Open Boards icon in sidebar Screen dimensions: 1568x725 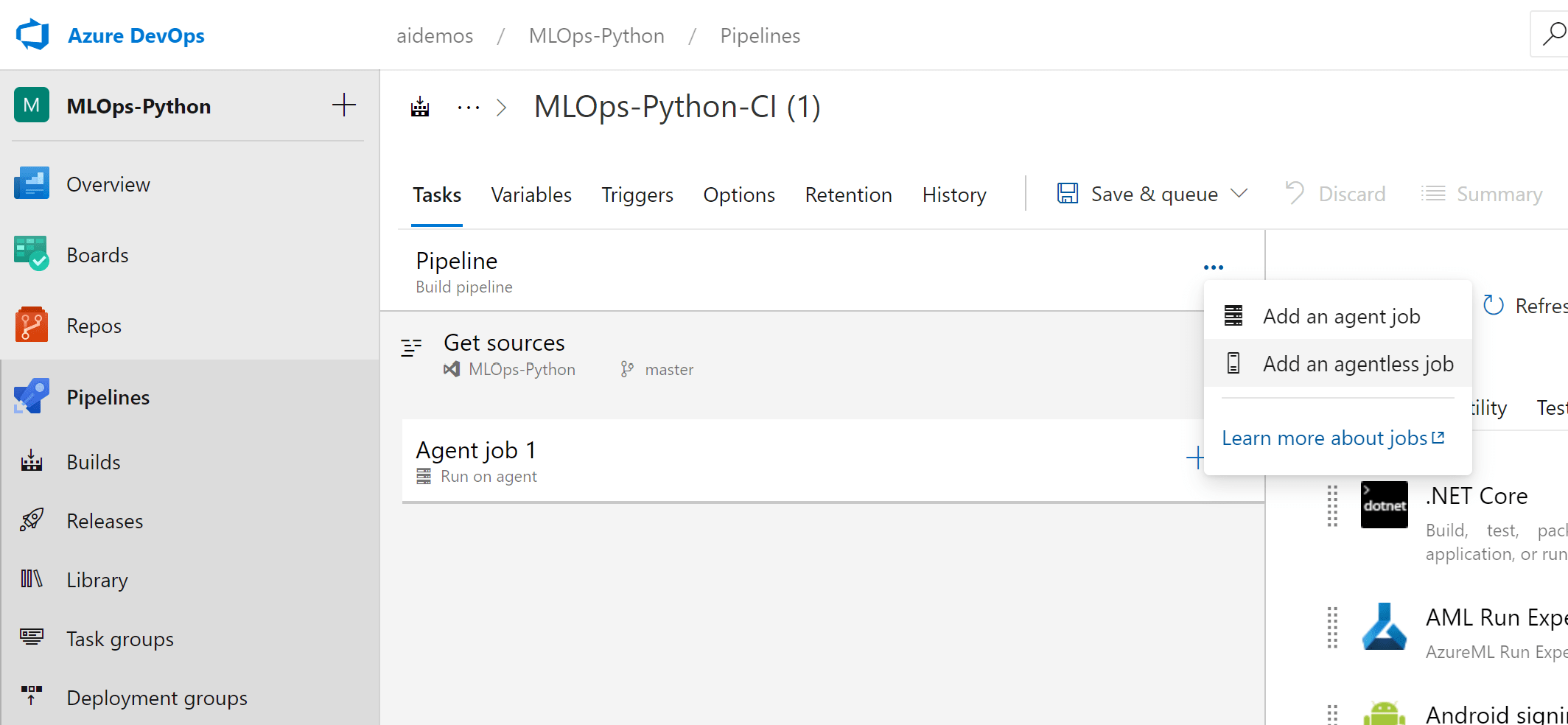[32, 254]
